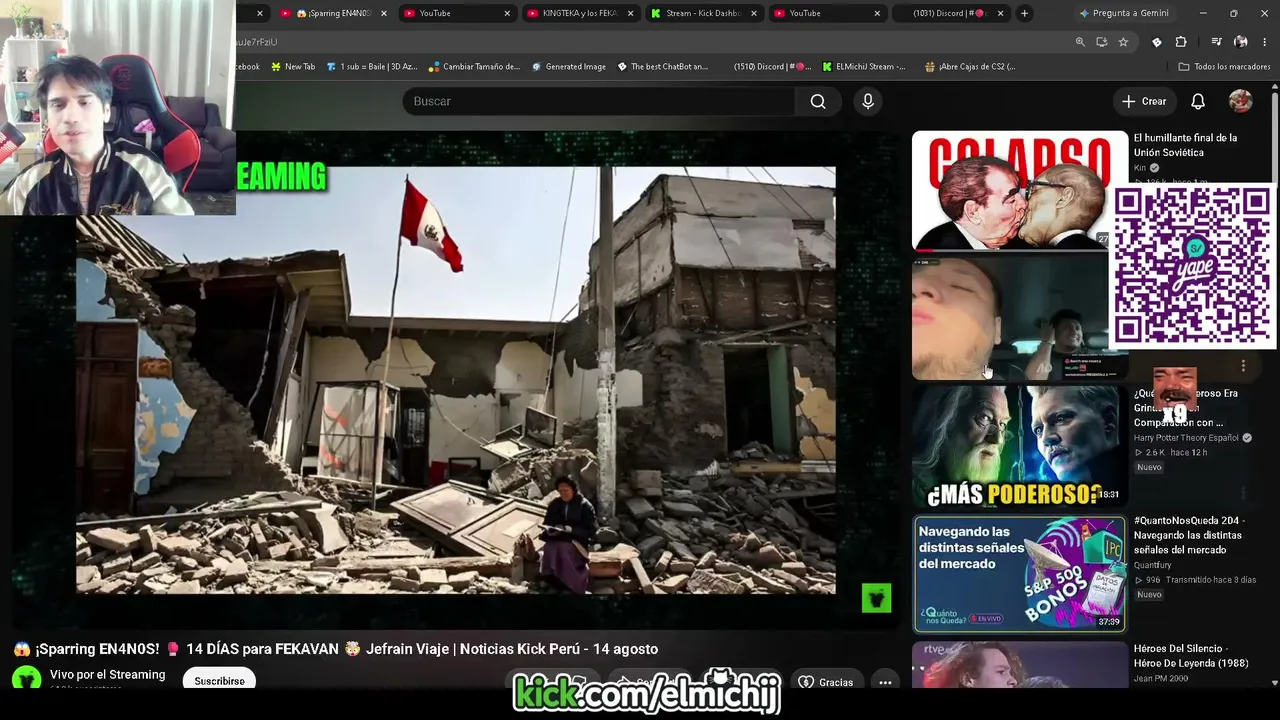Open Pregunta a Gemini
The image size is (1280, 720).
pos(1124,13)
